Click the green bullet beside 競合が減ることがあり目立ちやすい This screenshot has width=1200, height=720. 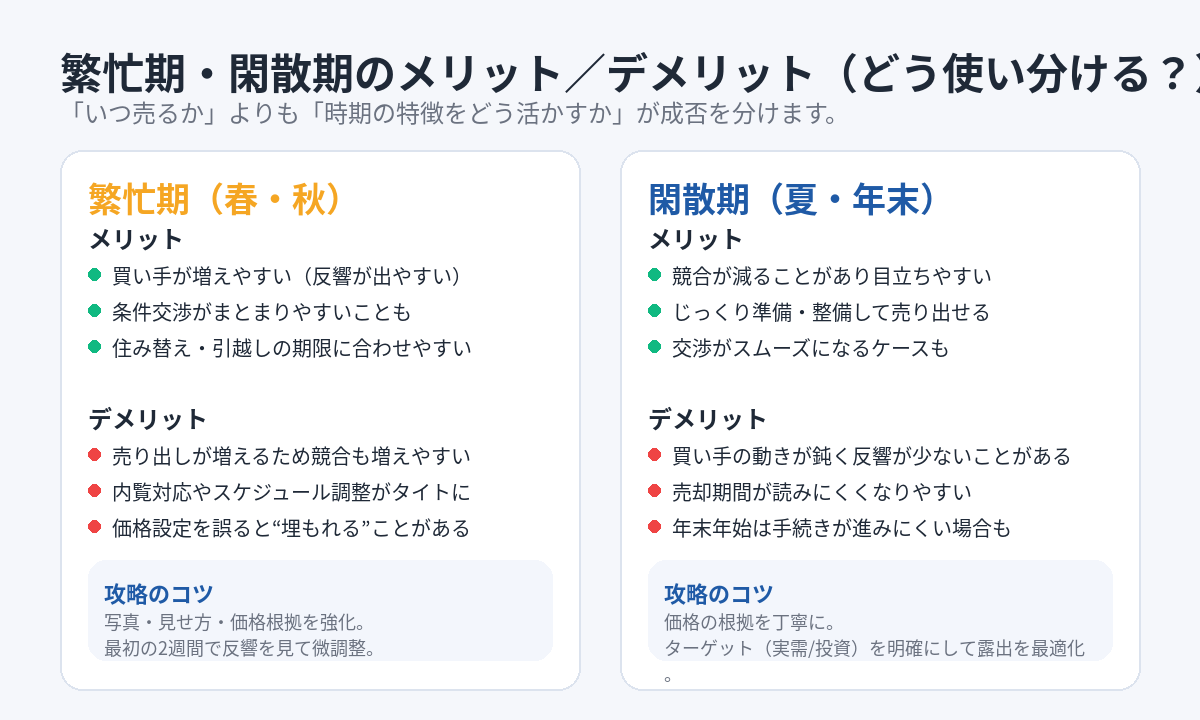coord(655,275)
